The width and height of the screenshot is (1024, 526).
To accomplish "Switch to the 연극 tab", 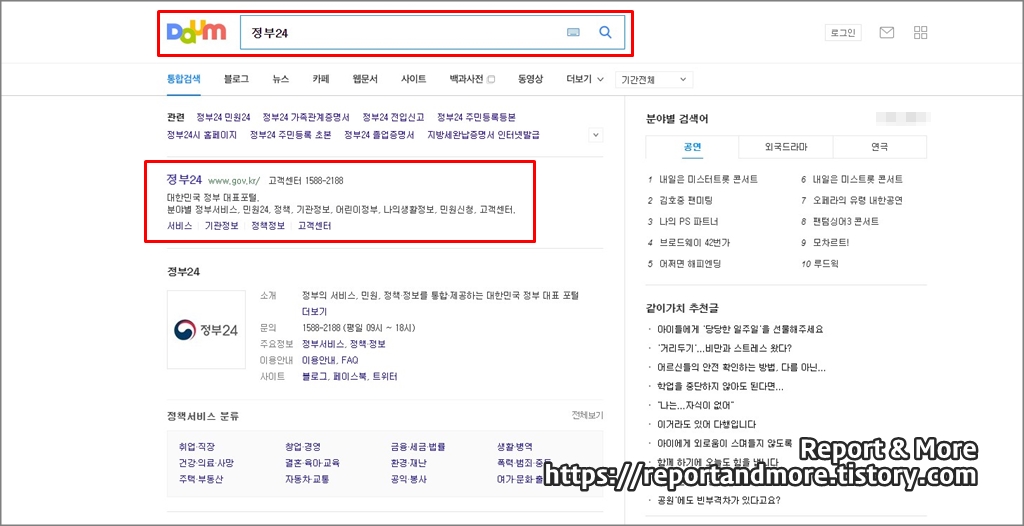I will pos(880,147).
